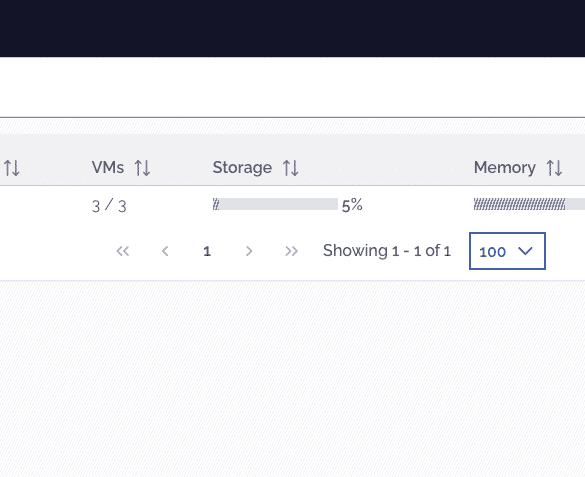585x477 pixels.
Task: Go to the next page chevron
Action: 249,251
